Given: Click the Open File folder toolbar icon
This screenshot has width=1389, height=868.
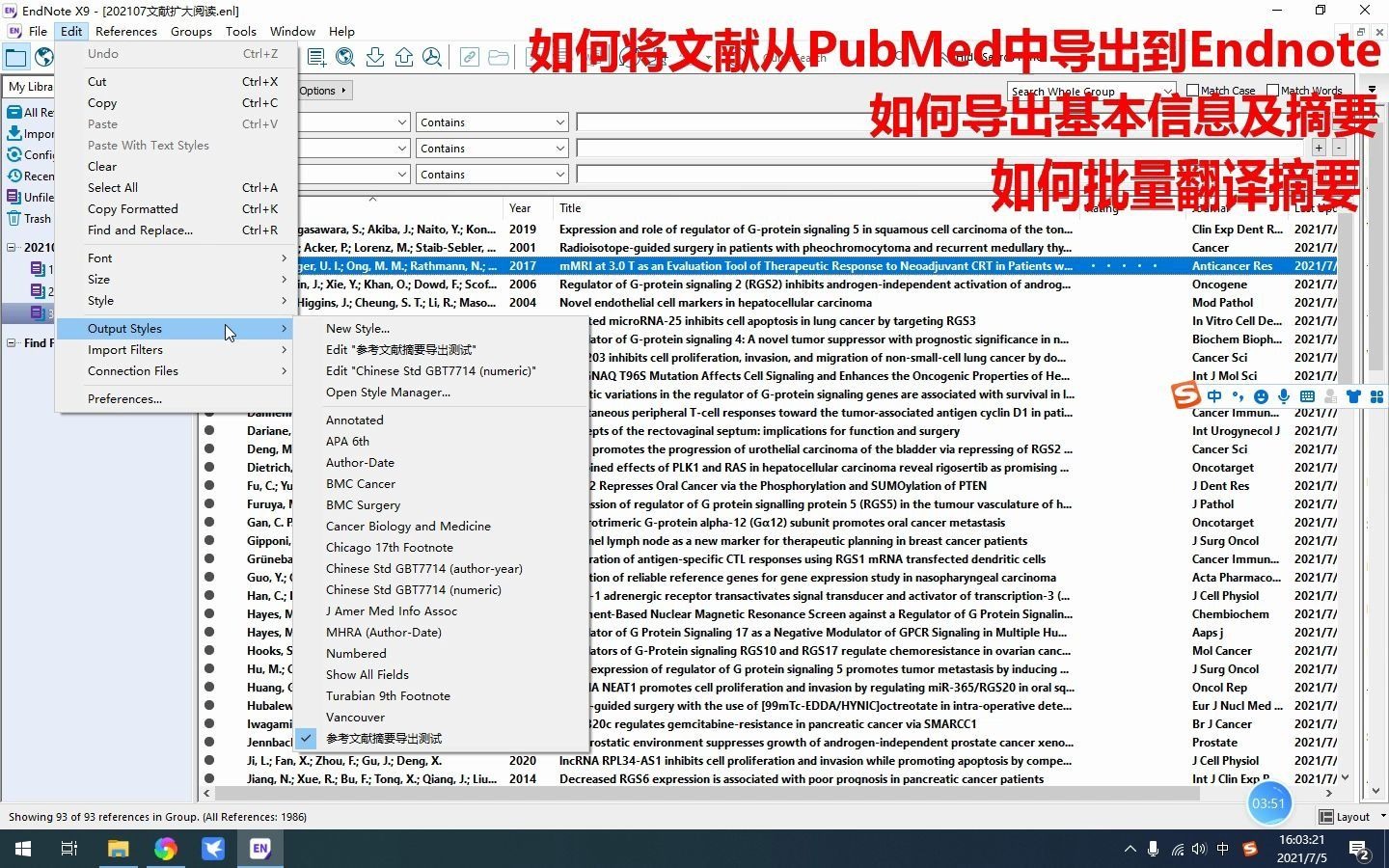Looking at the screenshot, I should coord(499,58).
